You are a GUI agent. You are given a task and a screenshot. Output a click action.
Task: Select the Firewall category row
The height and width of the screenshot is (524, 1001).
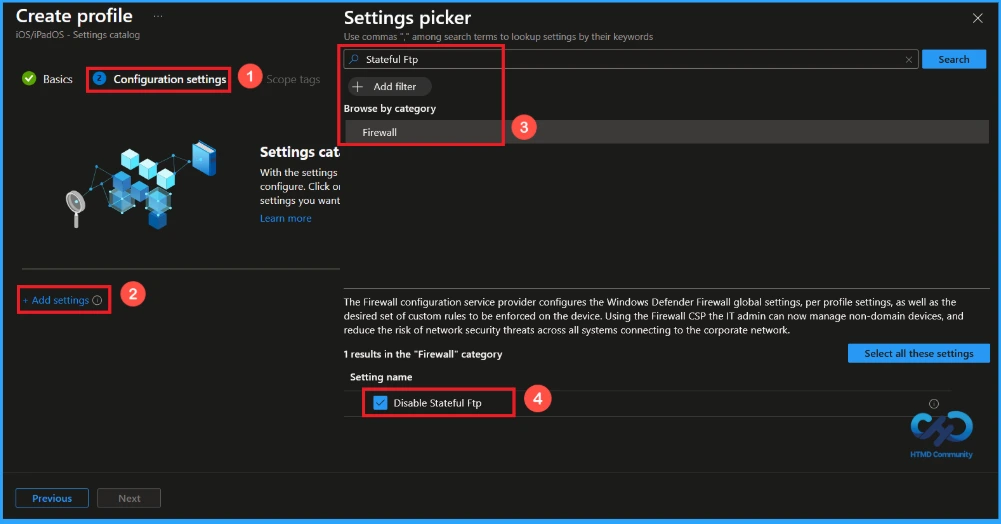666,132
